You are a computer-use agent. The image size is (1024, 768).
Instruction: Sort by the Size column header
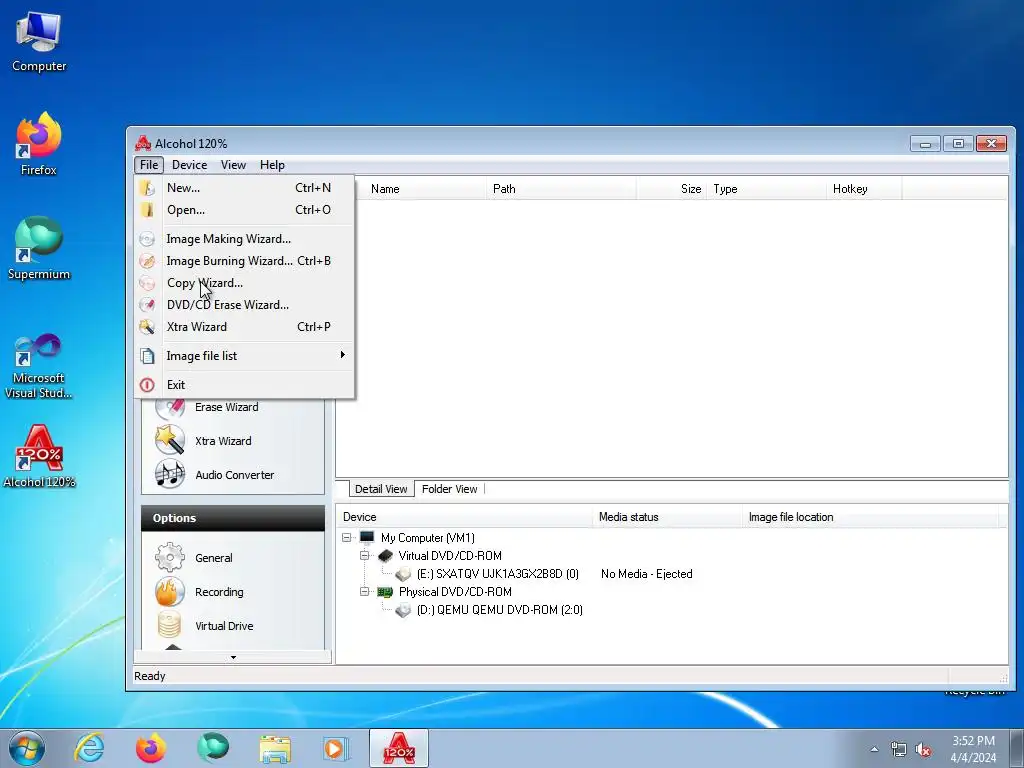[671, 189]
